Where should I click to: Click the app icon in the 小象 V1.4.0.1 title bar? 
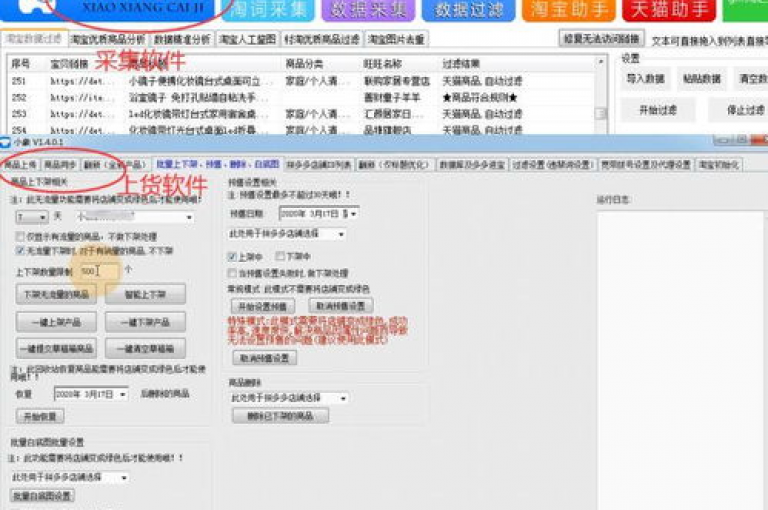pos(5,143)
